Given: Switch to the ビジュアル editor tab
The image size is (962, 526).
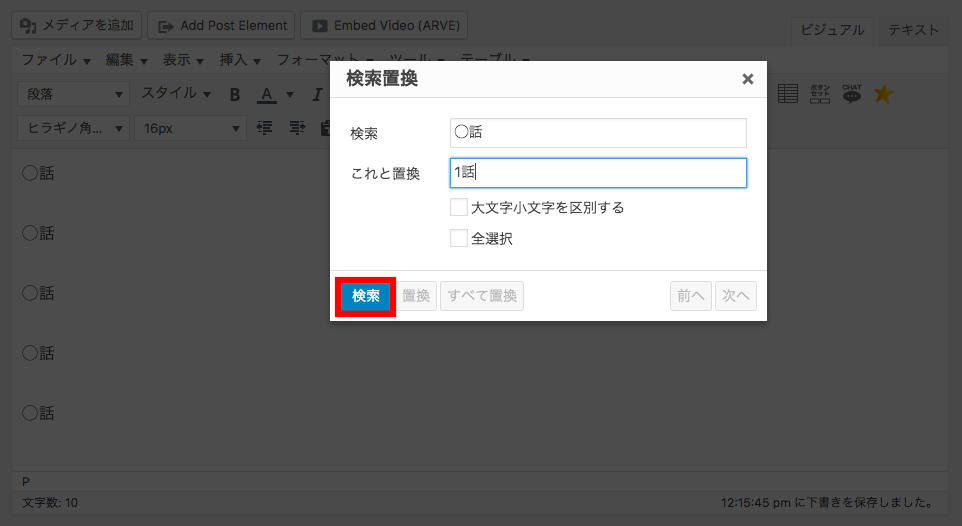Looking at the screenshot, I should point(832,30).
